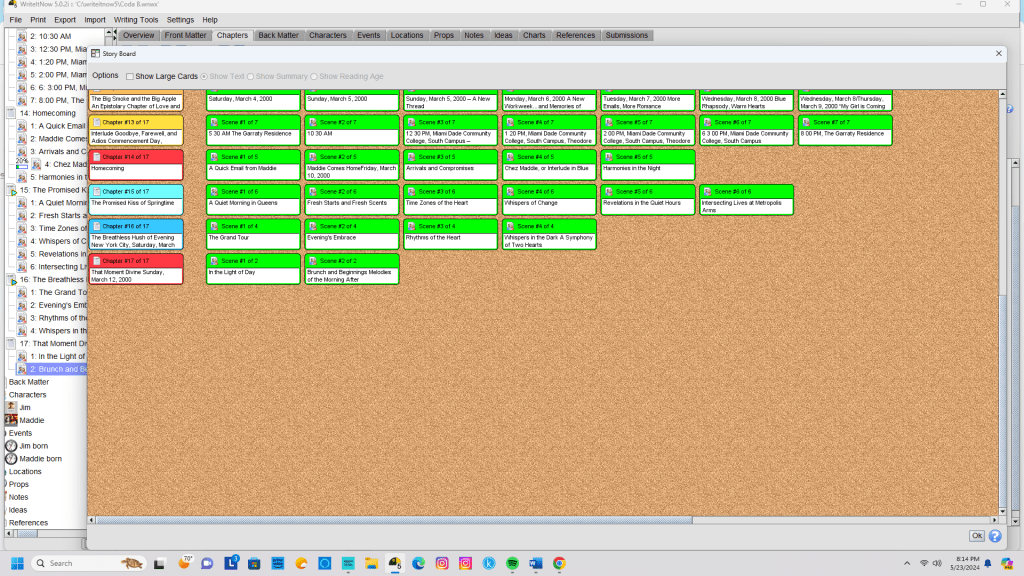This screenshot has width=1024, height=576.
Task: Click Maddie's character portrait icon
Action: click(11, 420)
